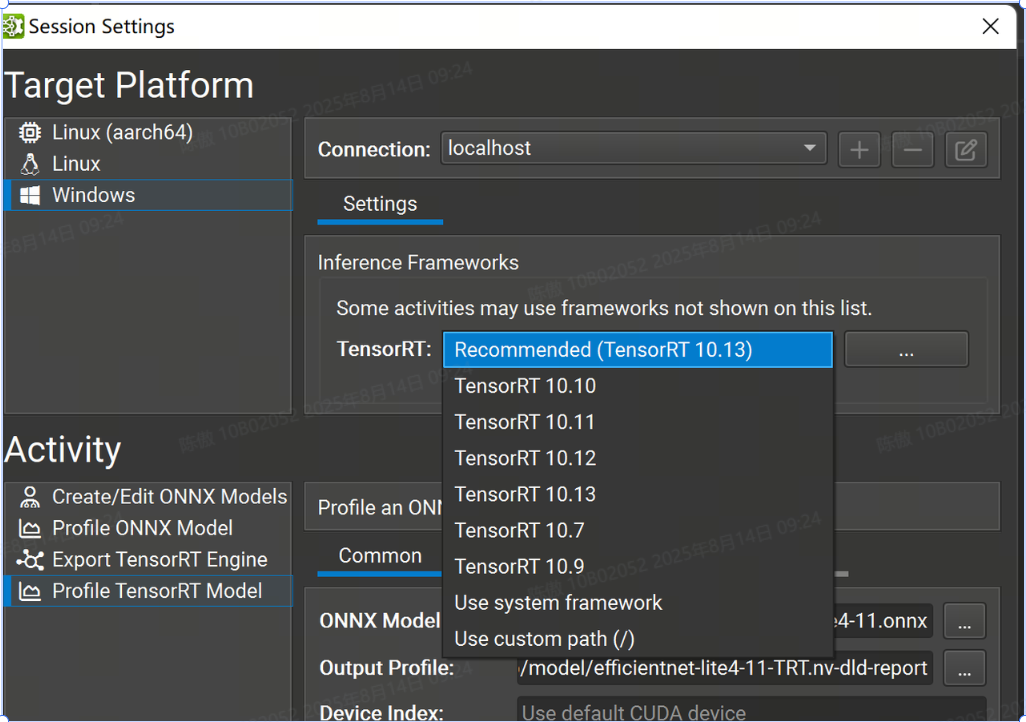
Task: Select Use custom path (/) option
Action: [638, 639]
